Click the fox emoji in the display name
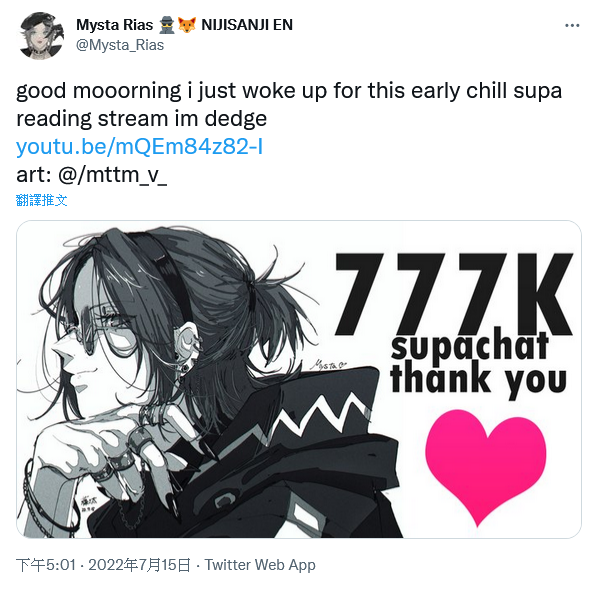This screenshot has width=598, height=591. pyautogui.click(x=187, y=25)
